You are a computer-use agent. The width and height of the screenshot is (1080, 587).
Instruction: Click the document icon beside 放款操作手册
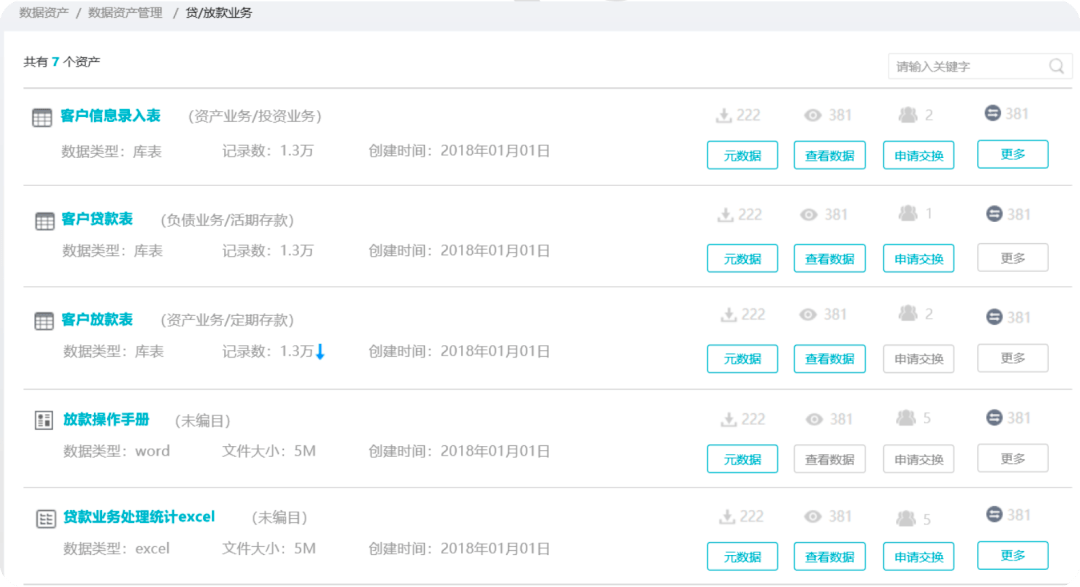pyautogui.click(x=43, y=420)
